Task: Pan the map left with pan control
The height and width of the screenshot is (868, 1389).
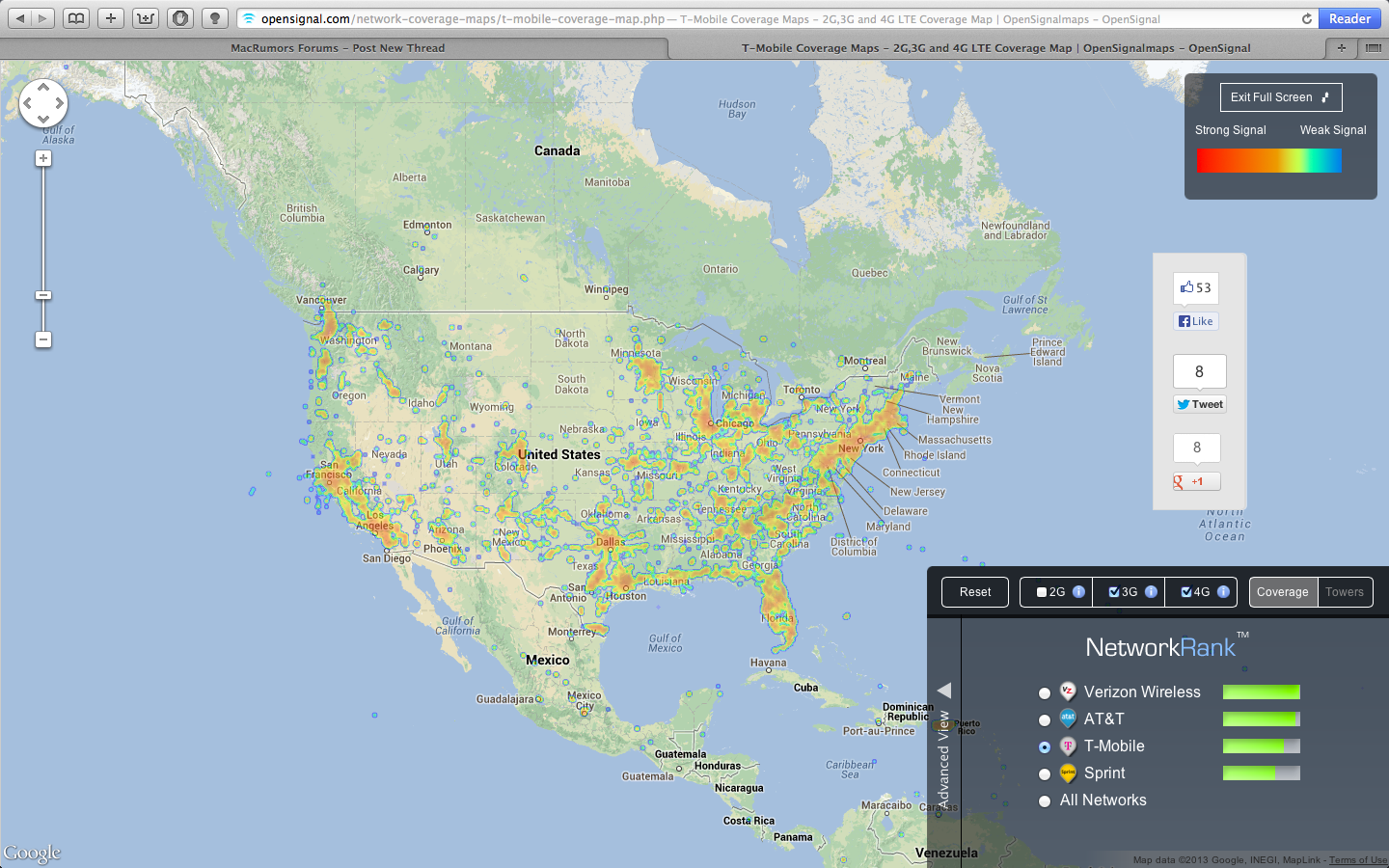Action: pos(28,103)
